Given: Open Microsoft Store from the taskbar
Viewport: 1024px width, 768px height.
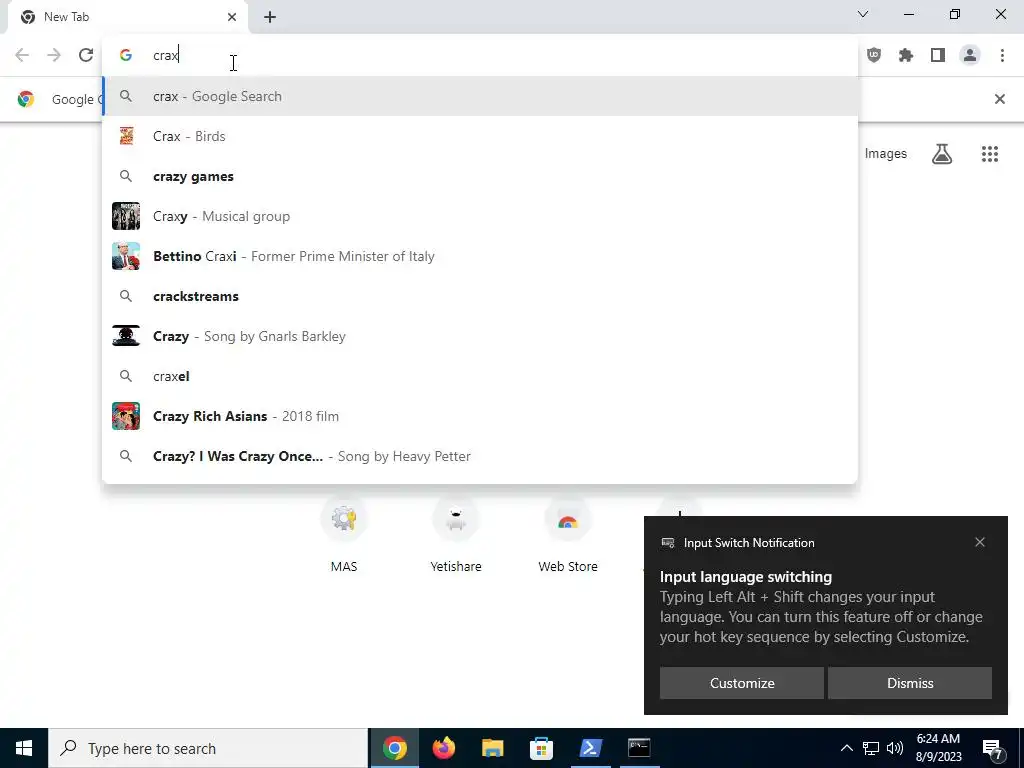Looking at the screenshot, I should 541,748.
